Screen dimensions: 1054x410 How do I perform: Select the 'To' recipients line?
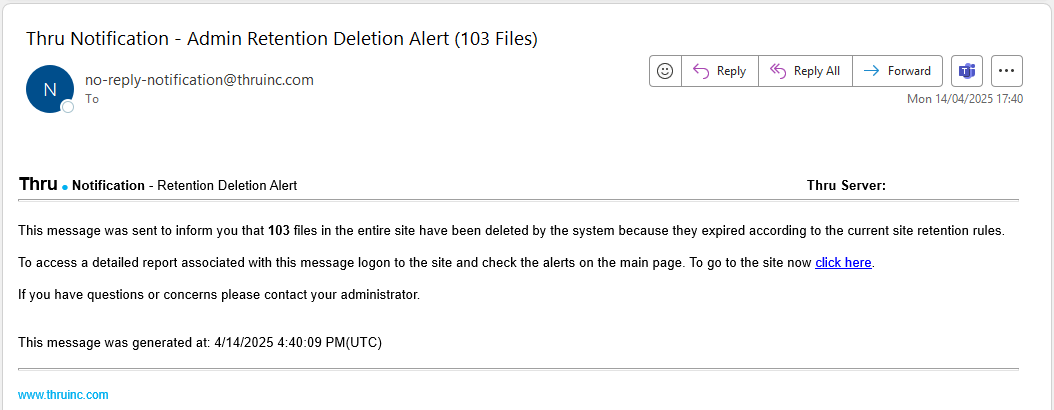pos(91,99)
